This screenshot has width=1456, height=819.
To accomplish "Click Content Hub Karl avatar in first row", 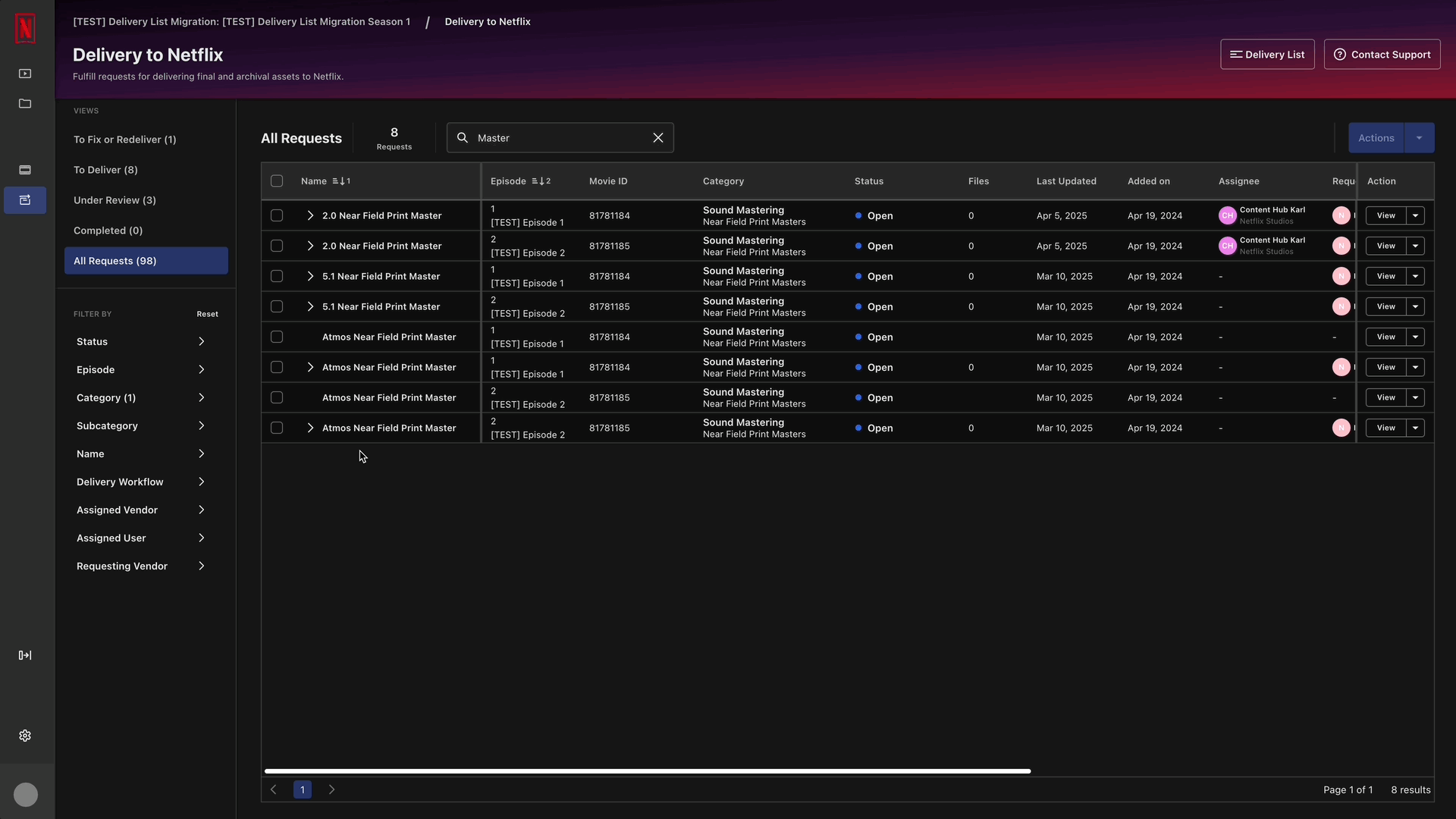I will pos(1227,215).
